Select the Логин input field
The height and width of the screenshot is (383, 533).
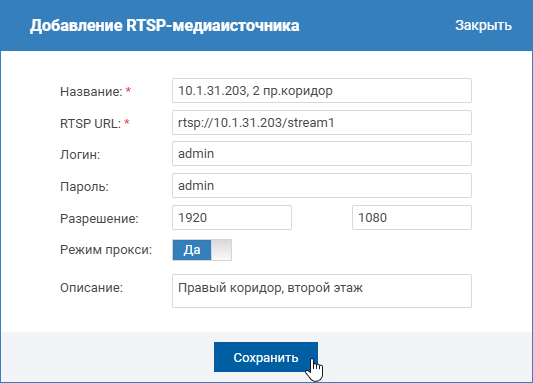[322, 154]
